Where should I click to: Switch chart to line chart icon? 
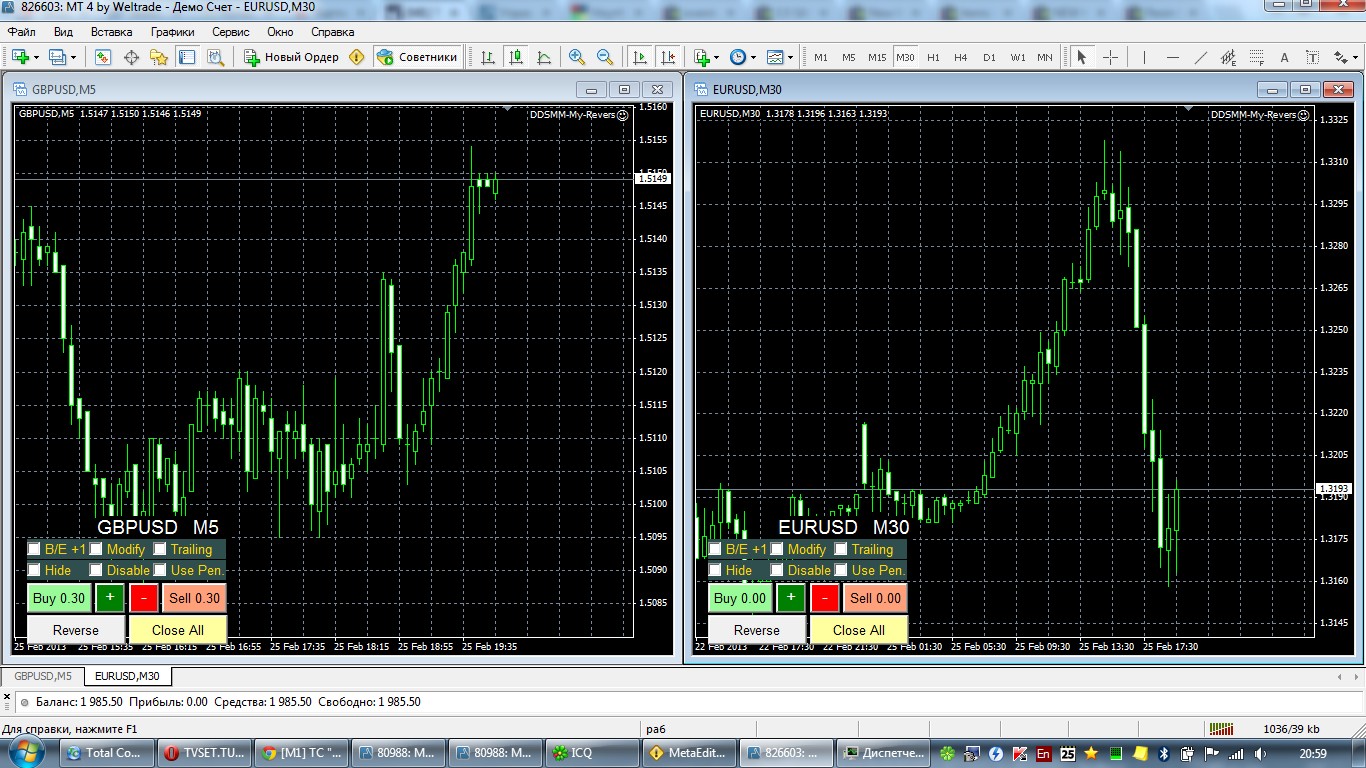click(x=544, y=57)
